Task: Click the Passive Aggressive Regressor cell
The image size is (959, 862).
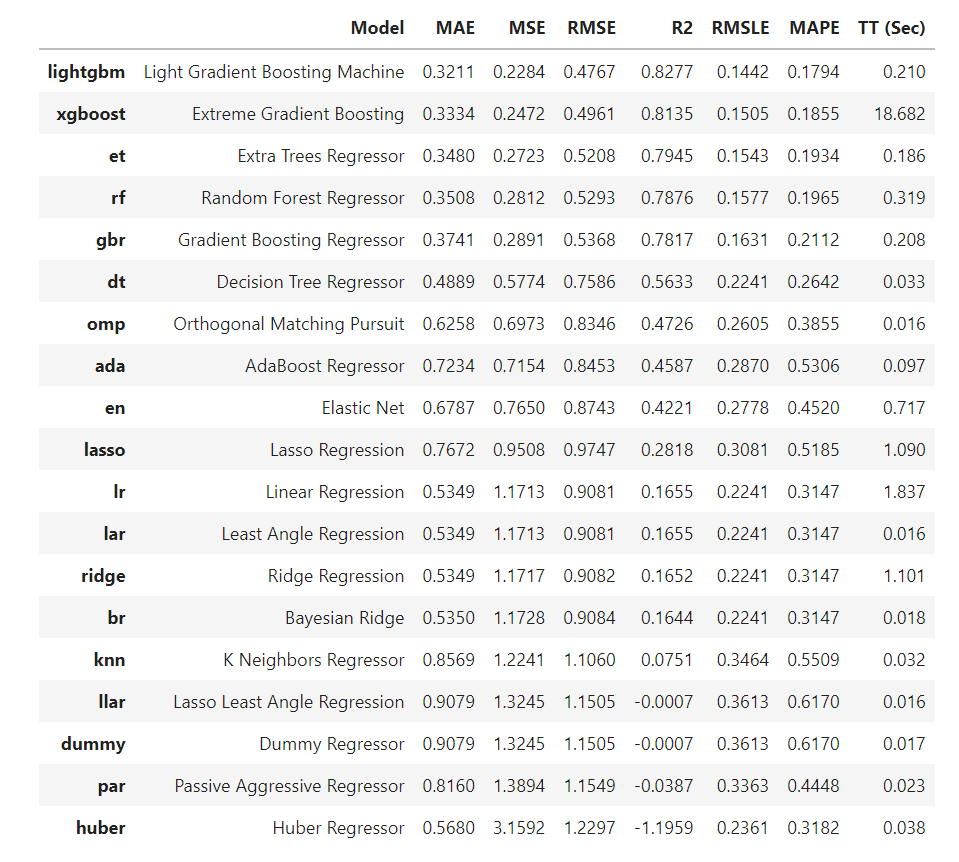Action: (289, 786)
